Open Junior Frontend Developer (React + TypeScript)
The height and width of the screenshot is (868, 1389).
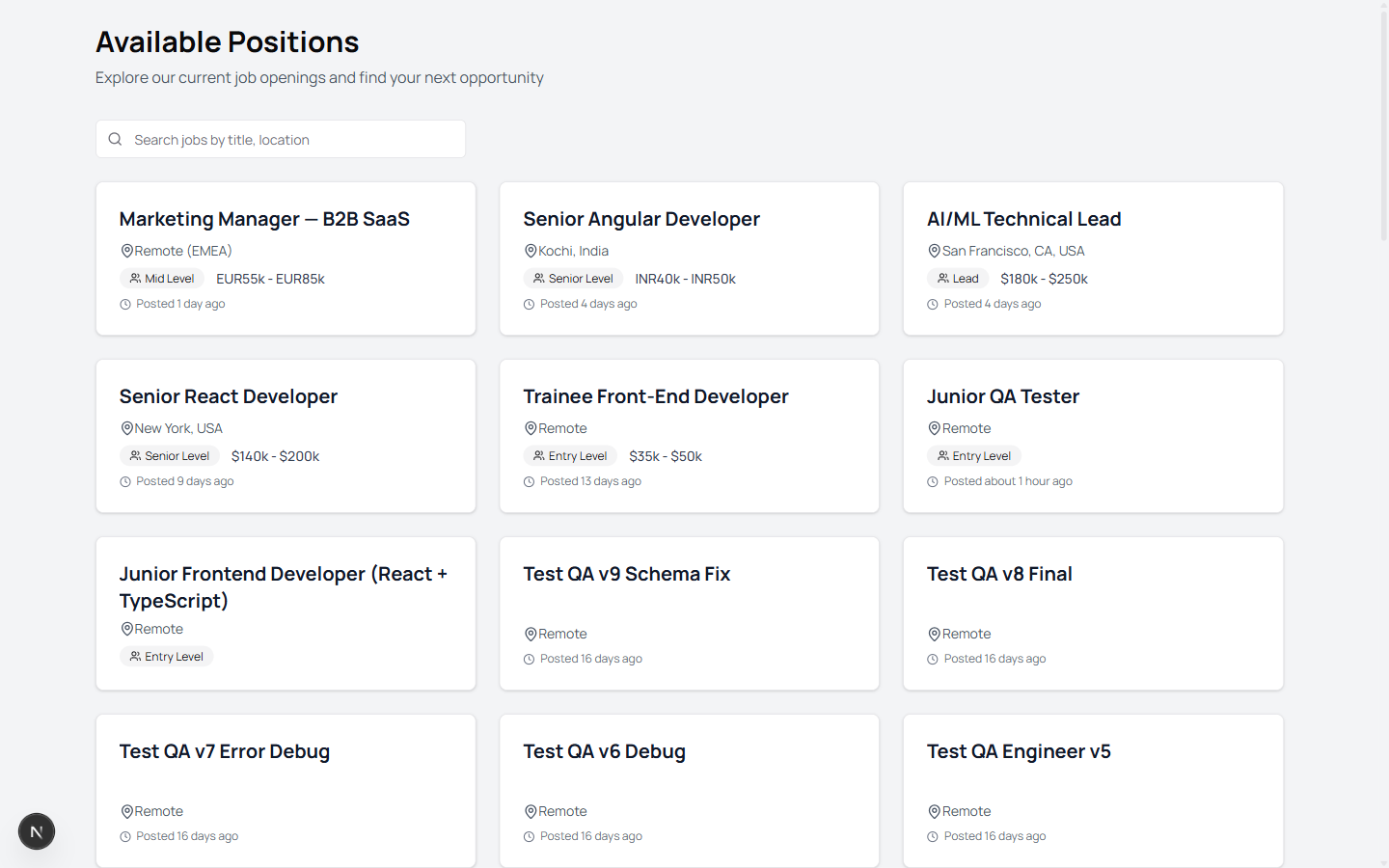(283, 586)
